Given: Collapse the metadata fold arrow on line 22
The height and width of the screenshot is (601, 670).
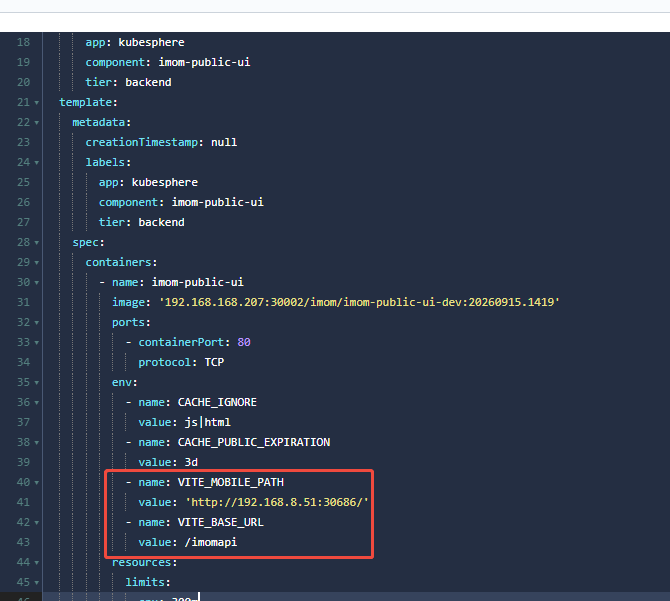Looking at the screenshot, I should pos(37,123).
